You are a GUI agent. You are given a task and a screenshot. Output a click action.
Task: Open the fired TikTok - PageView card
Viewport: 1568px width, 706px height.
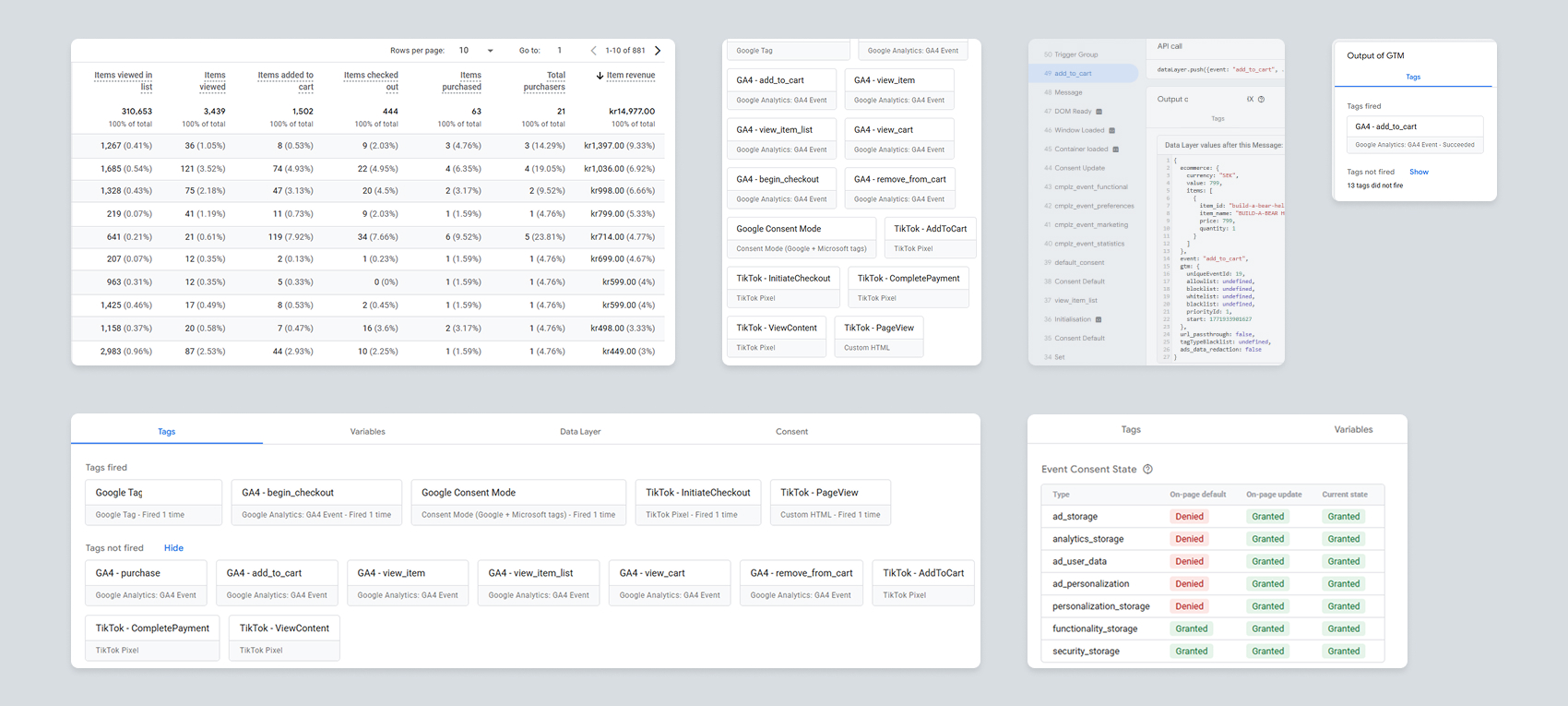[x=830, y=502]
